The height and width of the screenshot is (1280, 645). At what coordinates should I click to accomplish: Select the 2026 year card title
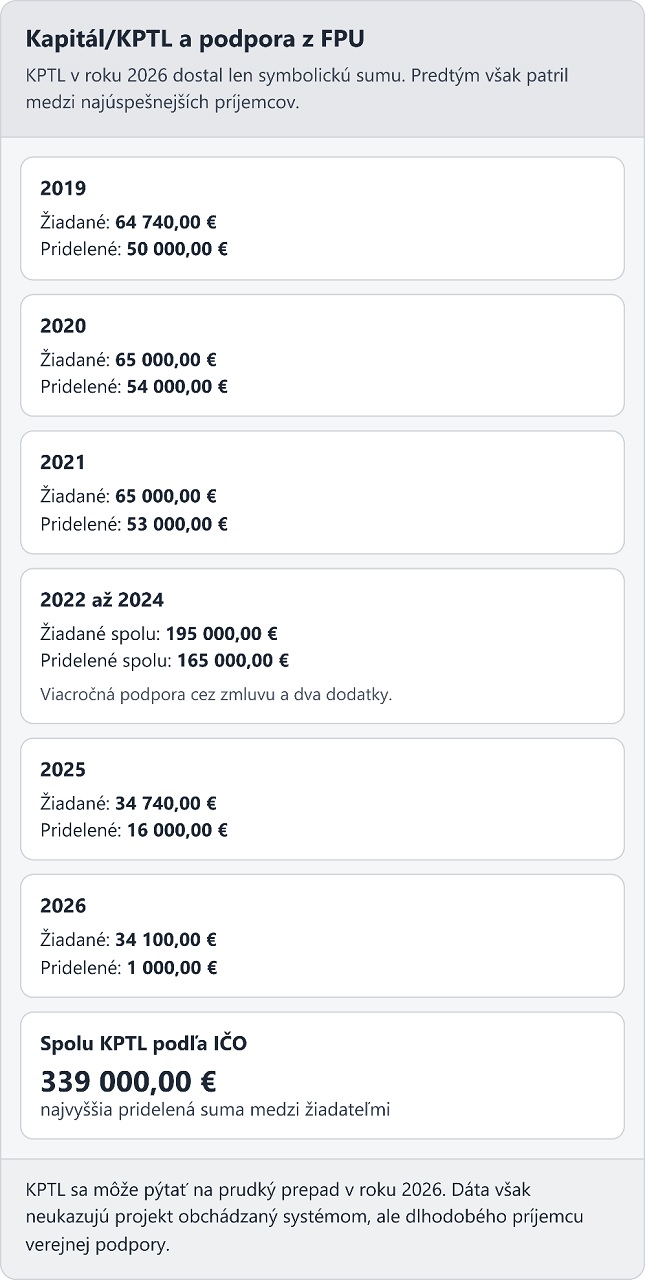tap(63, 906)
